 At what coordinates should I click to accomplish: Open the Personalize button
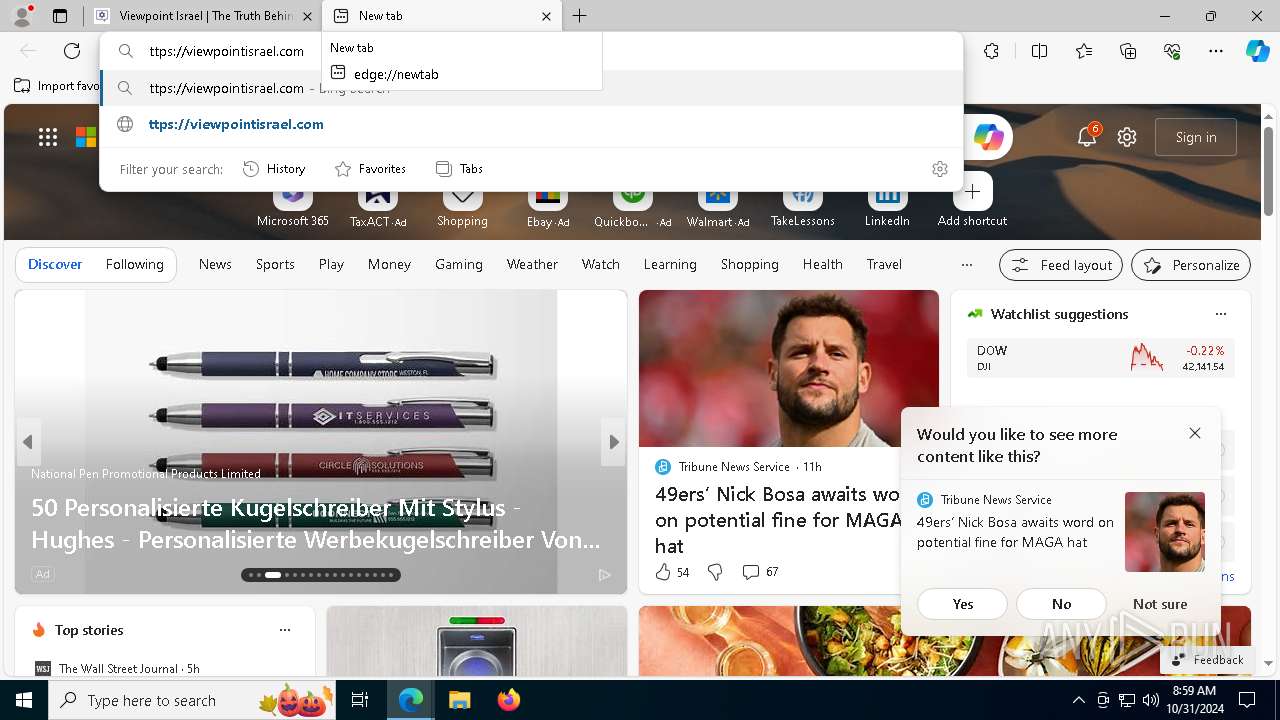pos(1191,265)
